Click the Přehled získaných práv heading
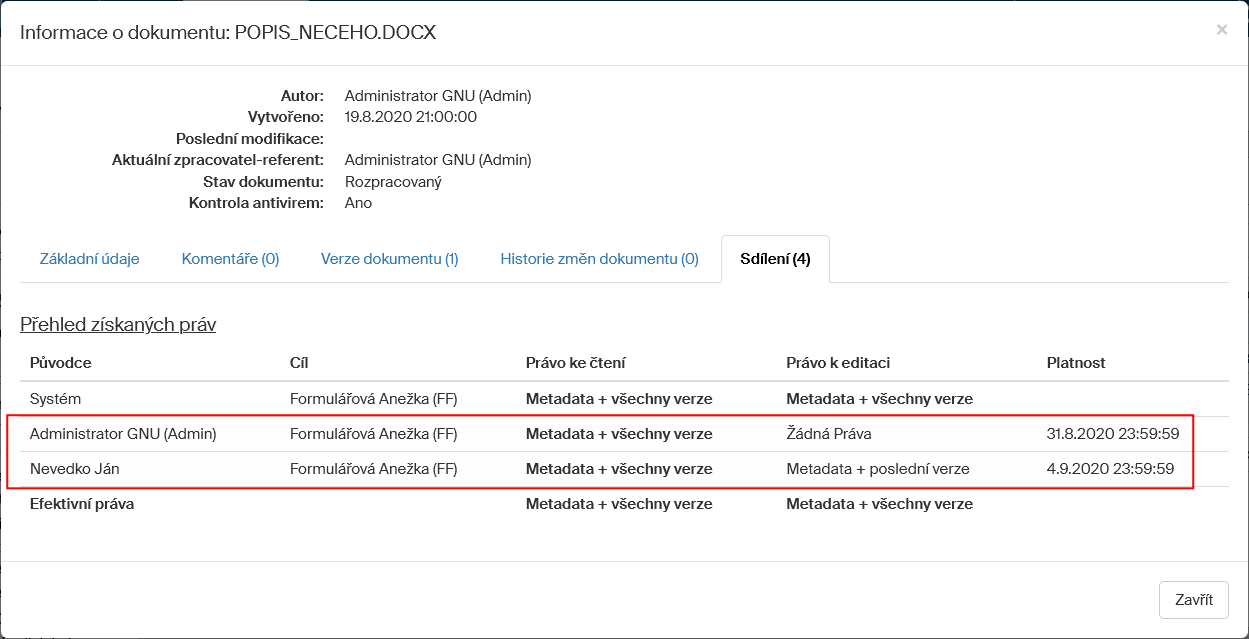 (x=118, y=325)
